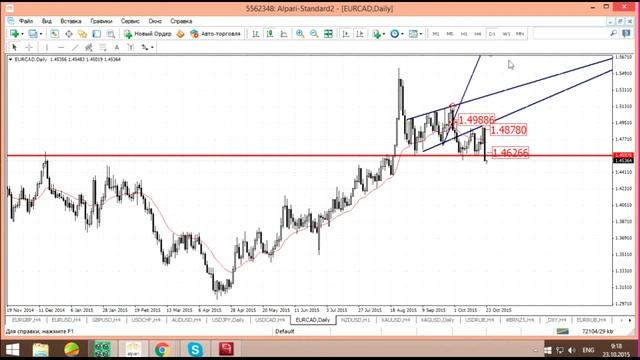Toggle the Market Watch window icon
Viewport: 640px width, 360px height.
click(x=55, y=34)
